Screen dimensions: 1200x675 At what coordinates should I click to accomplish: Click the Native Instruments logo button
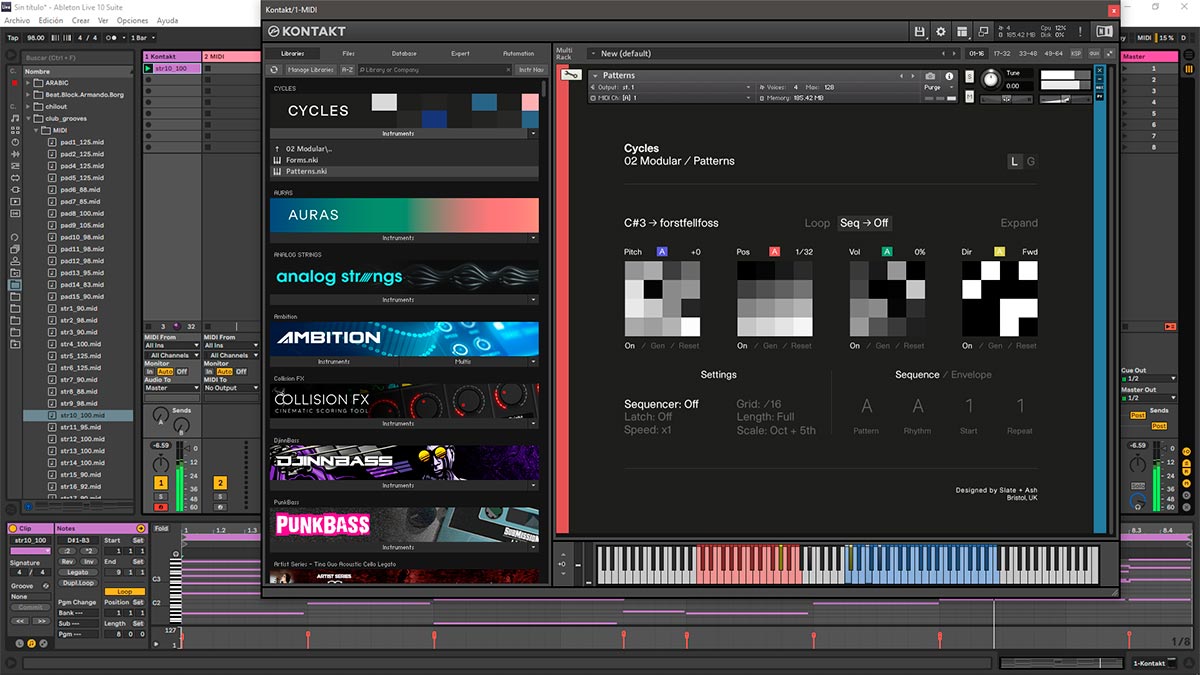(1104, 32)
